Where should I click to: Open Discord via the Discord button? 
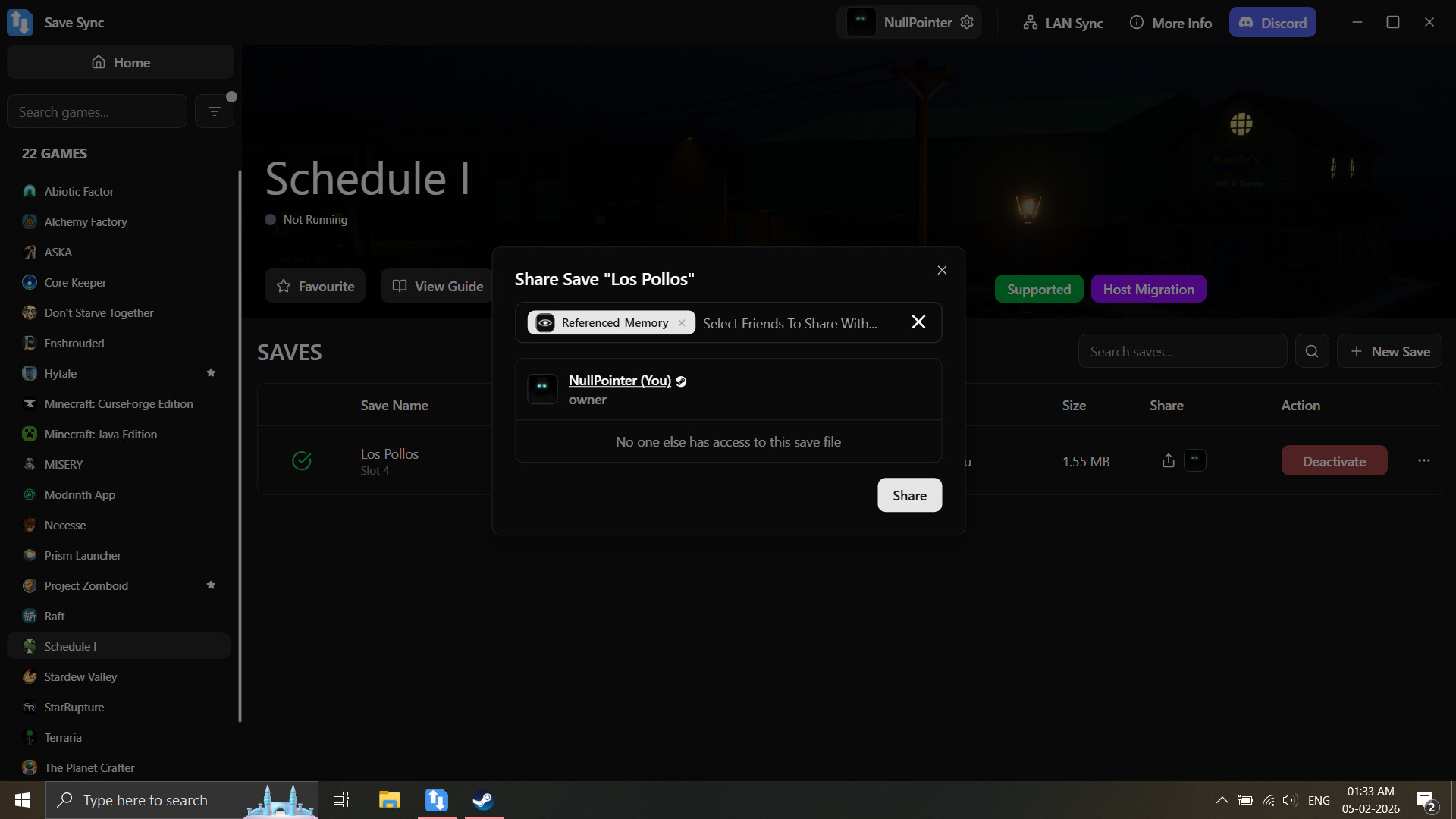pos(1272,22)
